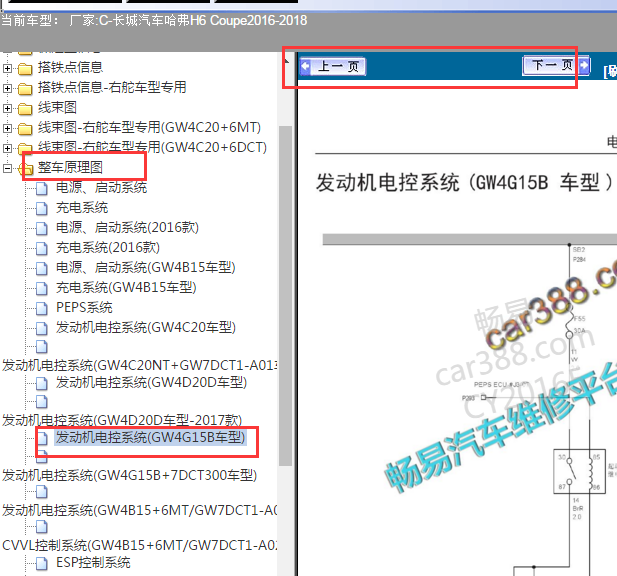The height and width of the screenshot is (576, 617).
Task: Select 线束图-右舵车型专用(GW4C20+6DCT) label
Action: [152, 148]
